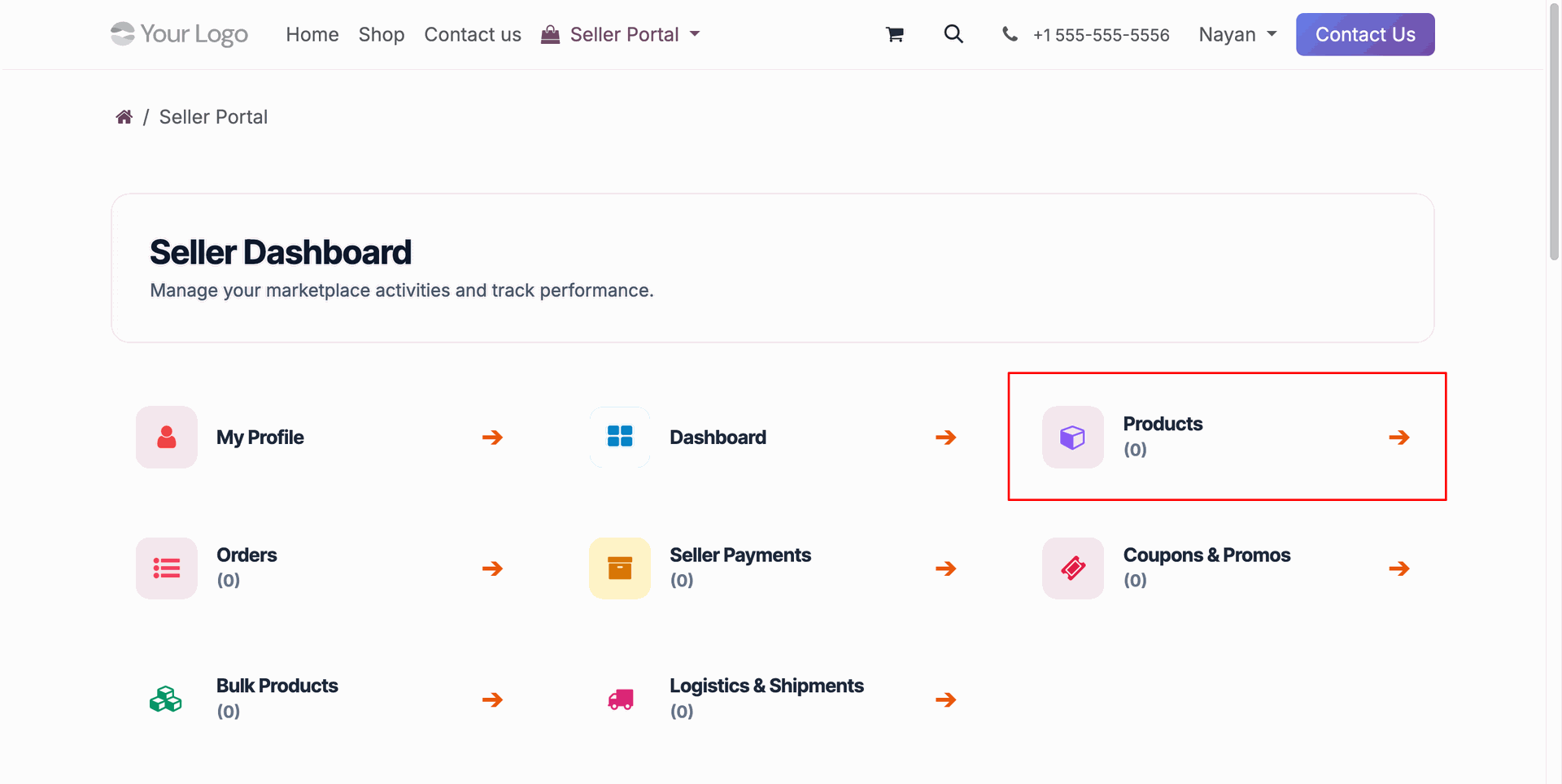
Task: Click the arrow beside Seller Payments
Action: point(945,568)
